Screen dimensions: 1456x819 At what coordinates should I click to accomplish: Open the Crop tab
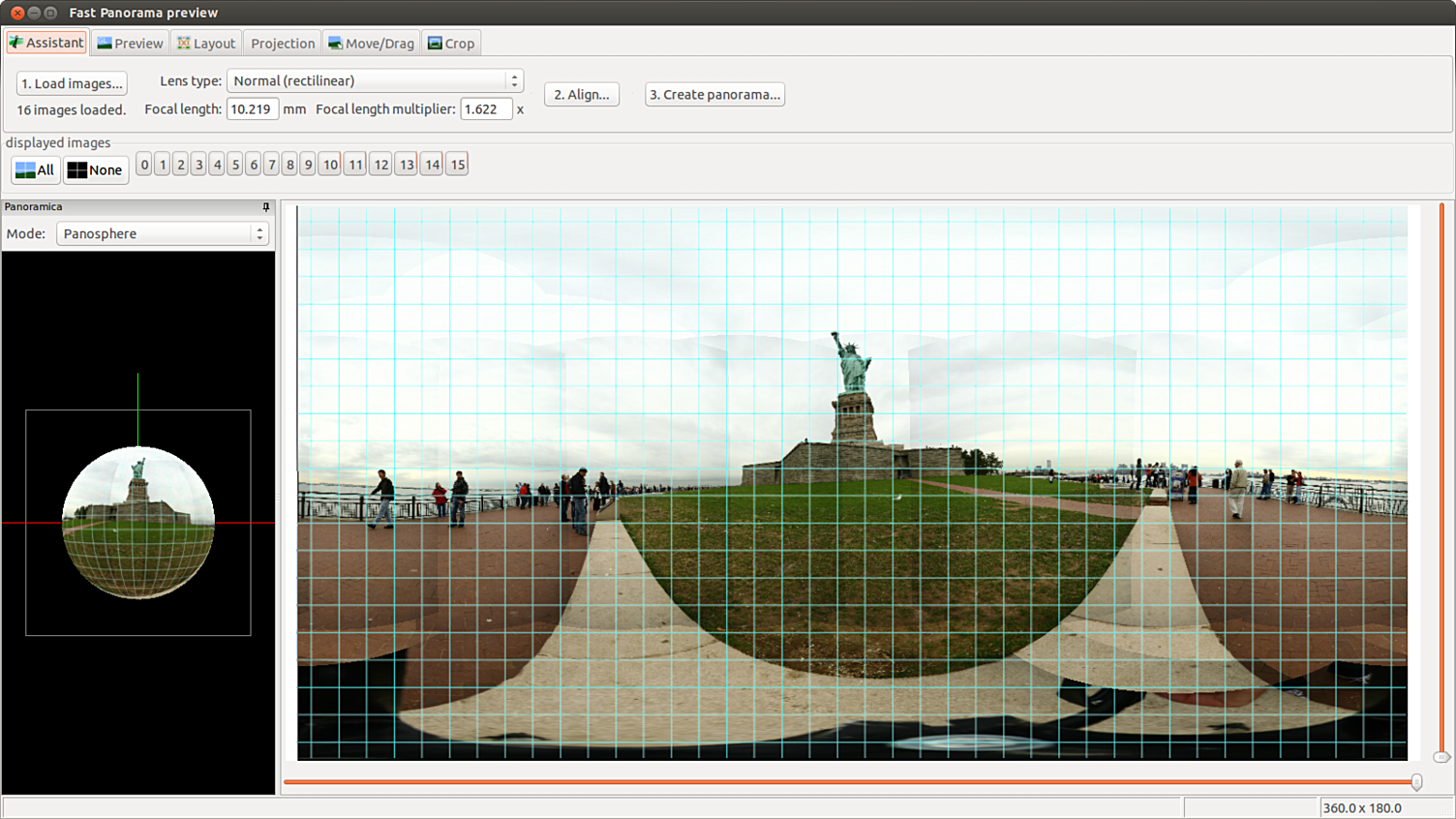tap(451, 44)
